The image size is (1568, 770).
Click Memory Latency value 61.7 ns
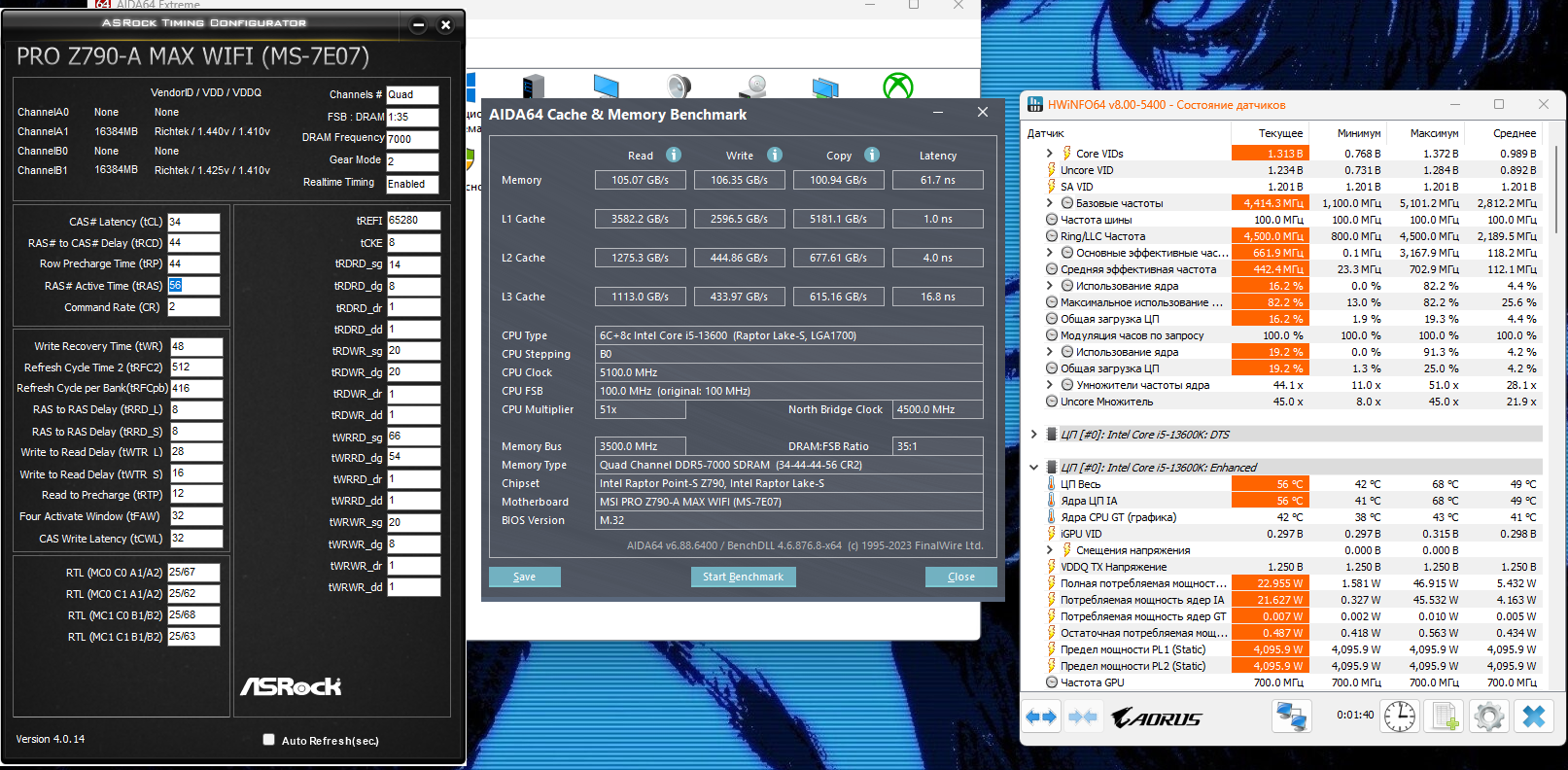click(x=938, y=180)
